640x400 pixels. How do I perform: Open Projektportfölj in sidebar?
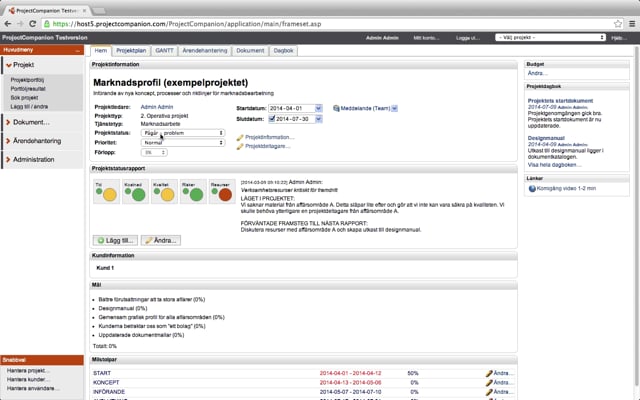27,80
